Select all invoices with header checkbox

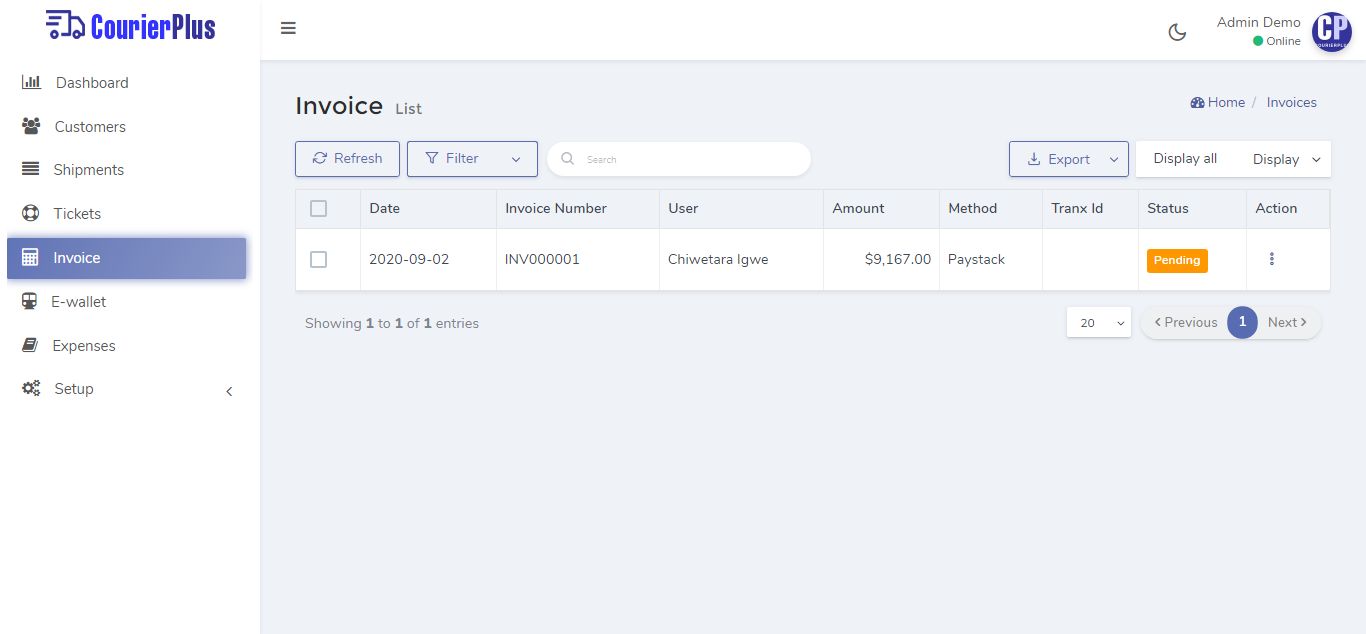pyautogui.click(x=318, y=208)
